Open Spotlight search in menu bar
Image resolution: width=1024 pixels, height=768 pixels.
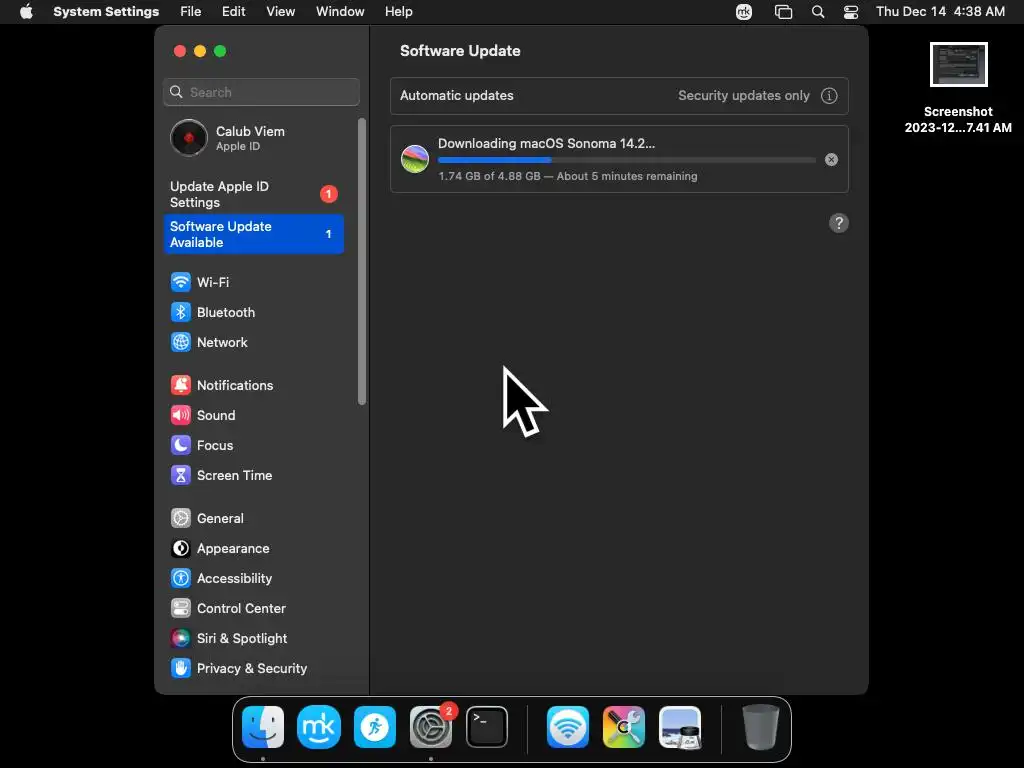coord(818,12)
